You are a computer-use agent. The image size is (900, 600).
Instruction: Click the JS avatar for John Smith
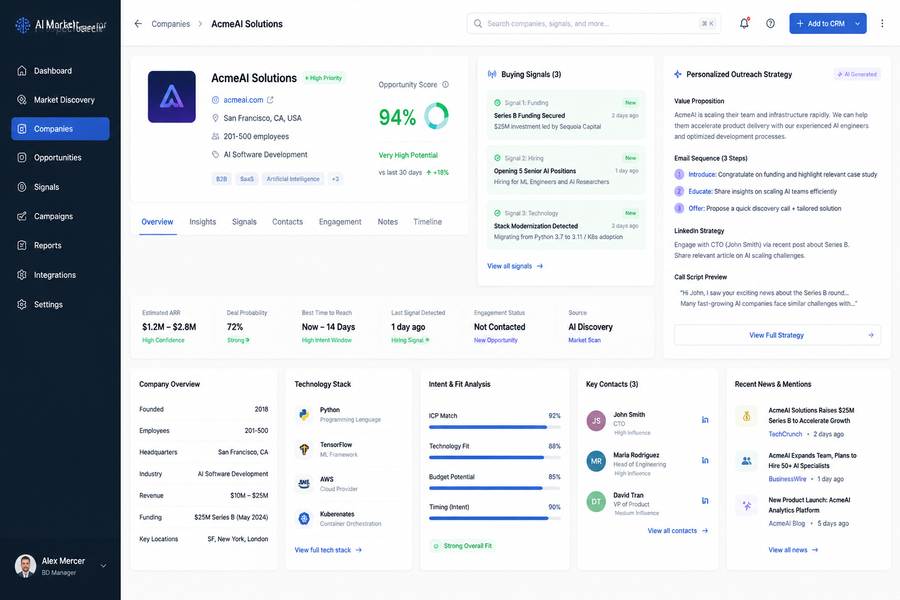[x=596, y=421]
